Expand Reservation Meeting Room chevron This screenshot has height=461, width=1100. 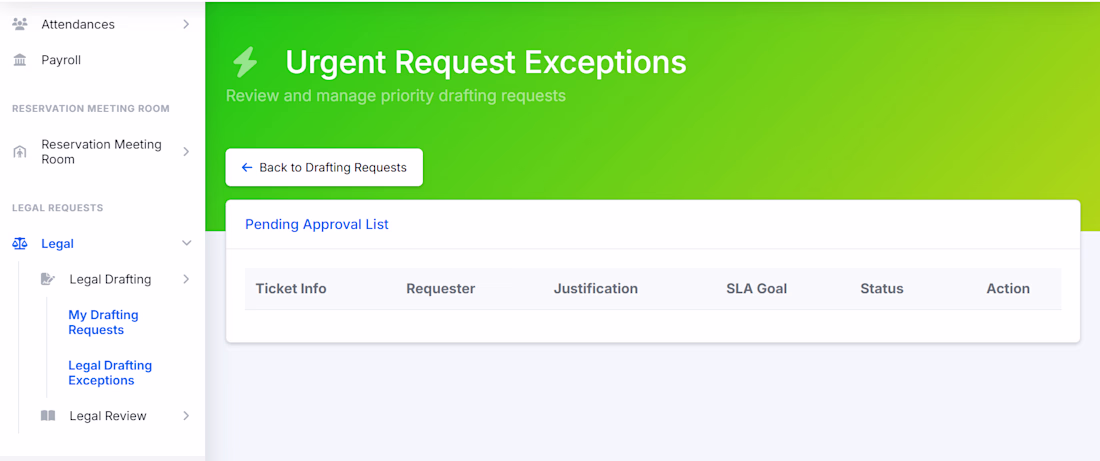(x=186, y=152)
